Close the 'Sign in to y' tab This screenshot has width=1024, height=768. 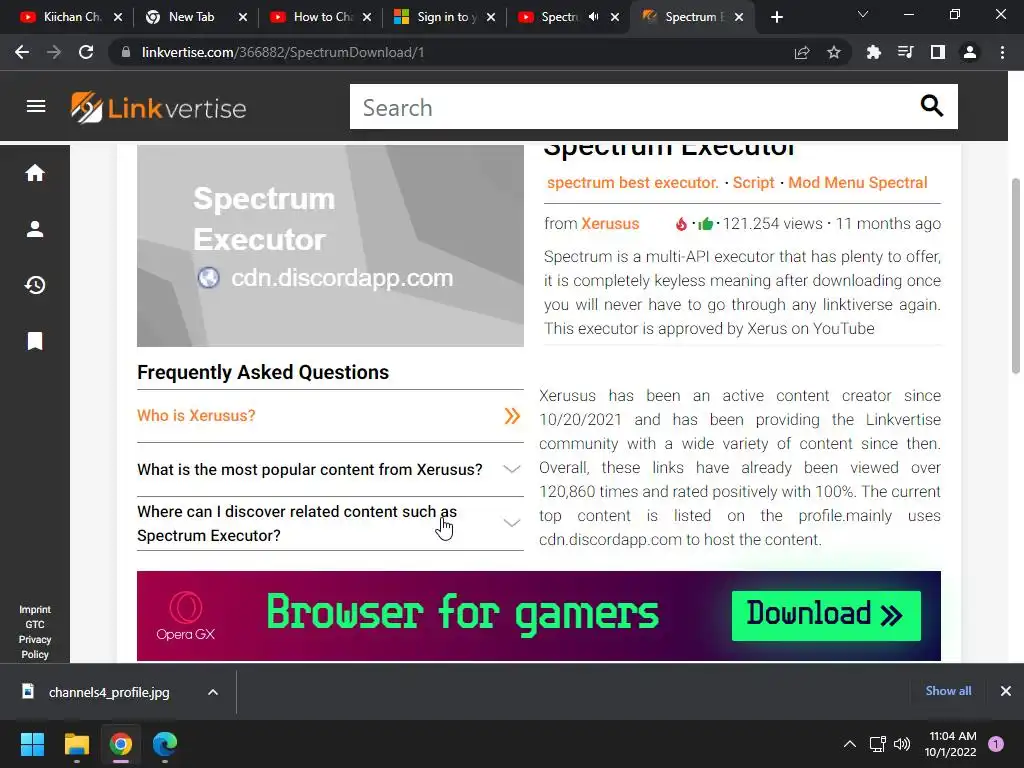[x=491, y=17]
